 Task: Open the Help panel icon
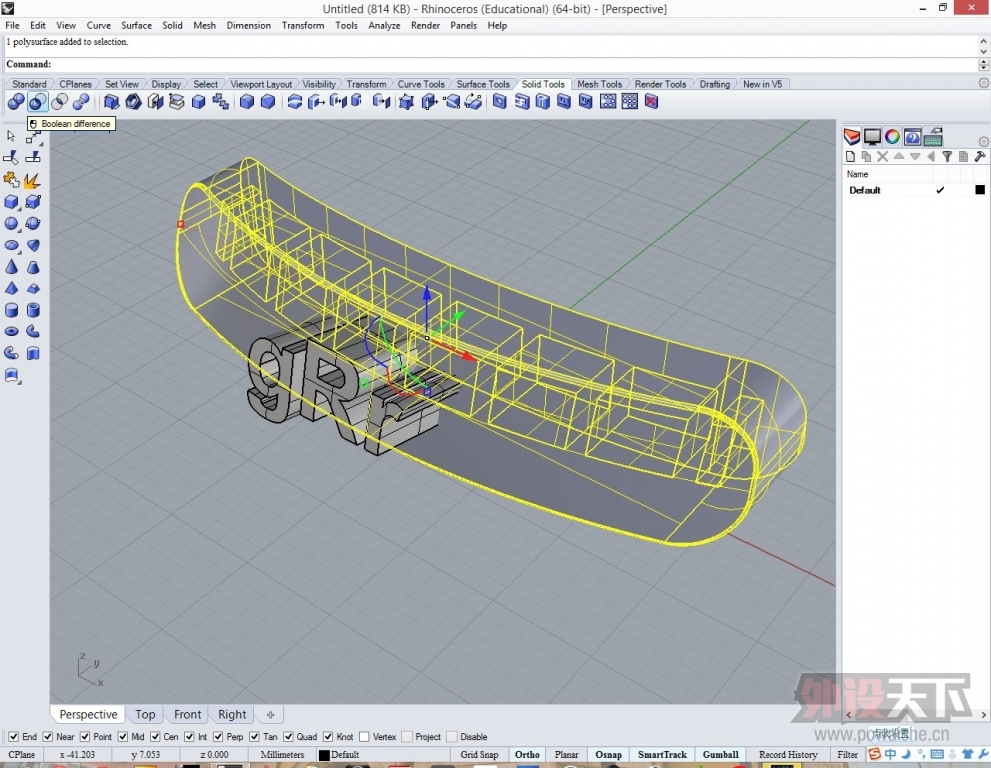click(913, 137)
